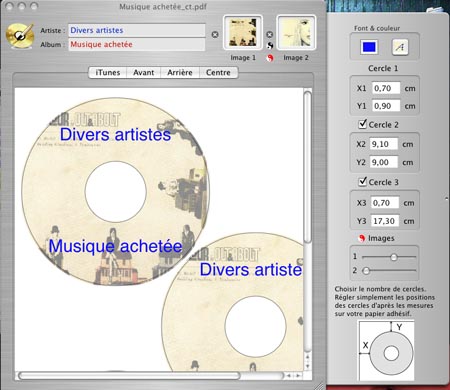Click the Images slider 1 knob
This screenshot has height=390, width=450.
pyautogui.click(x=394, y=257)
